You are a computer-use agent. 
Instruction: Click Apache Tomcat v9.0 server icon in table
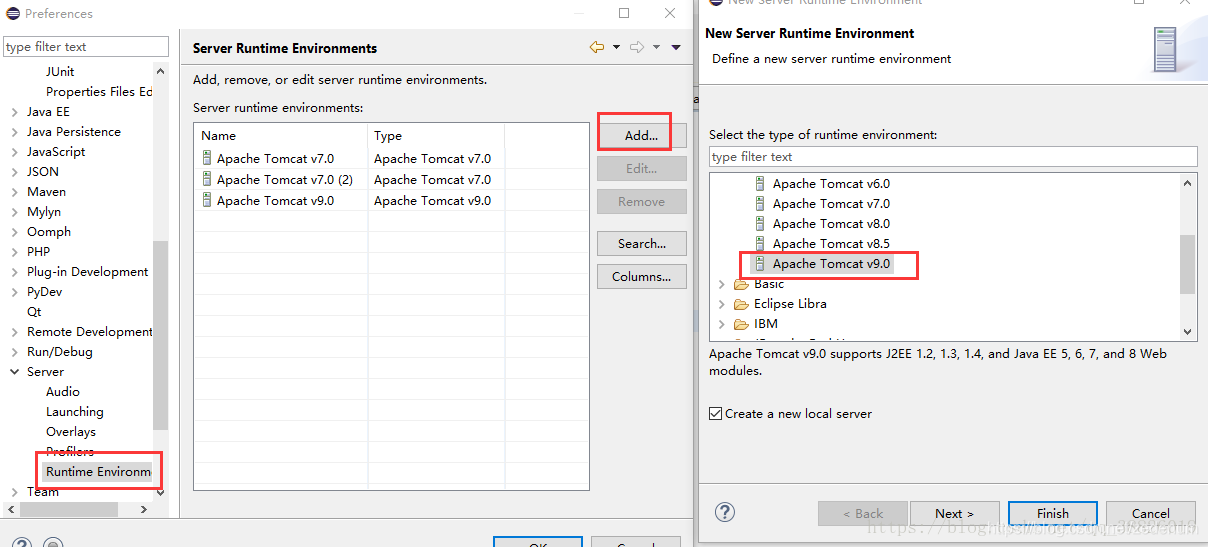(207, 200)
